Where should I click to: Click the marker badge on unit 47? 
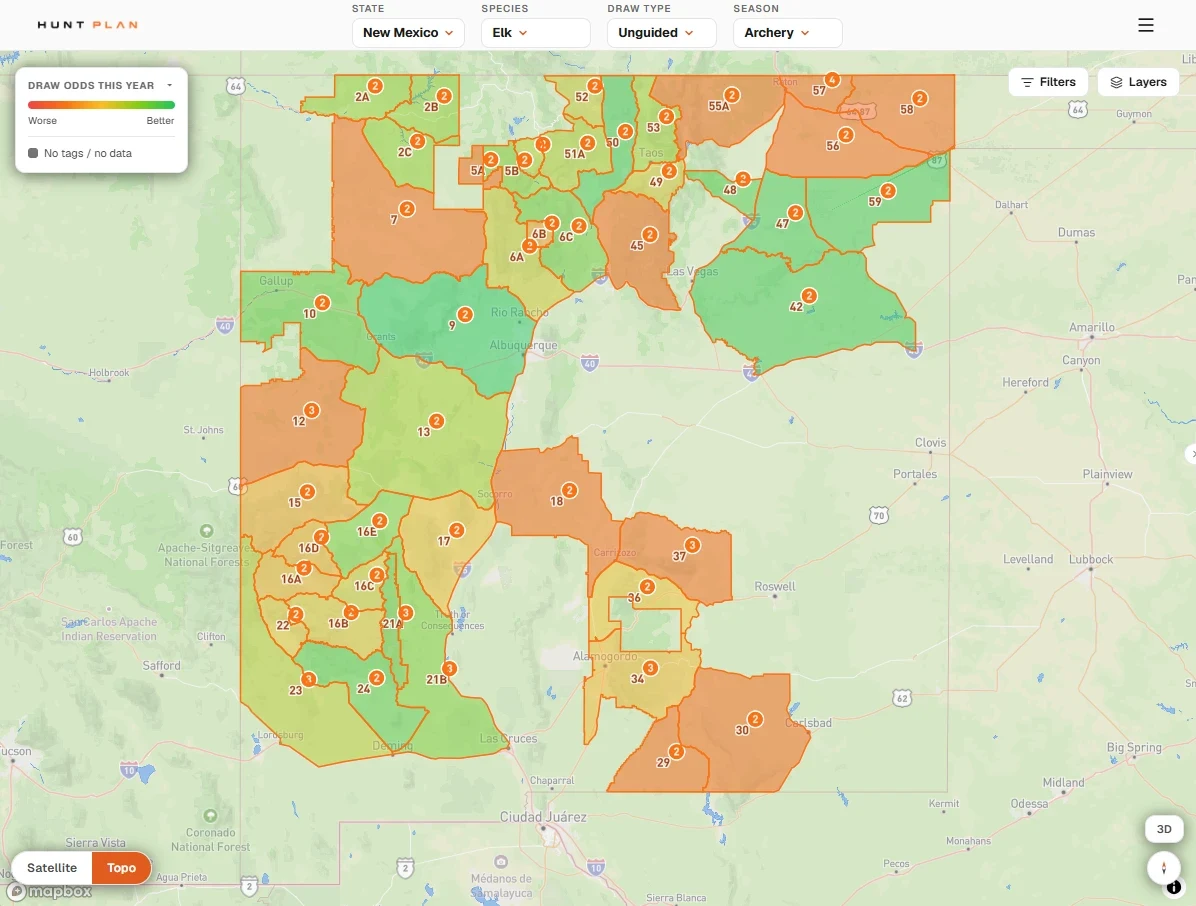pyautogui.click(x=796, y=213)
